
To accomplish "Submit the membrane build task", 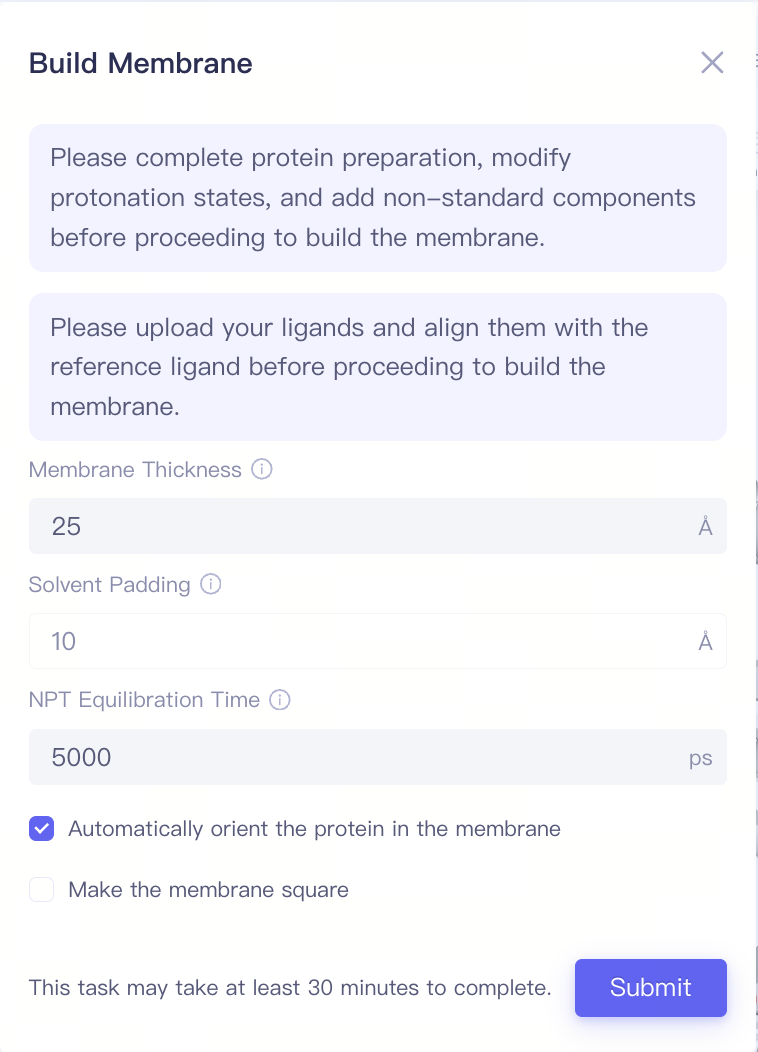I will click(x=650, y=988).
